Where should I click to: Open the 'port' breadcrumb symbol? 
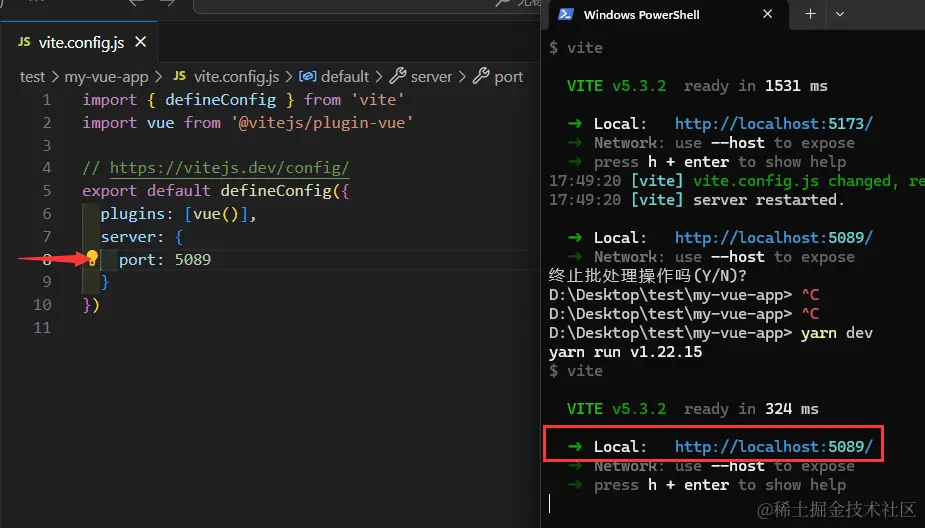tap(509, 77)
